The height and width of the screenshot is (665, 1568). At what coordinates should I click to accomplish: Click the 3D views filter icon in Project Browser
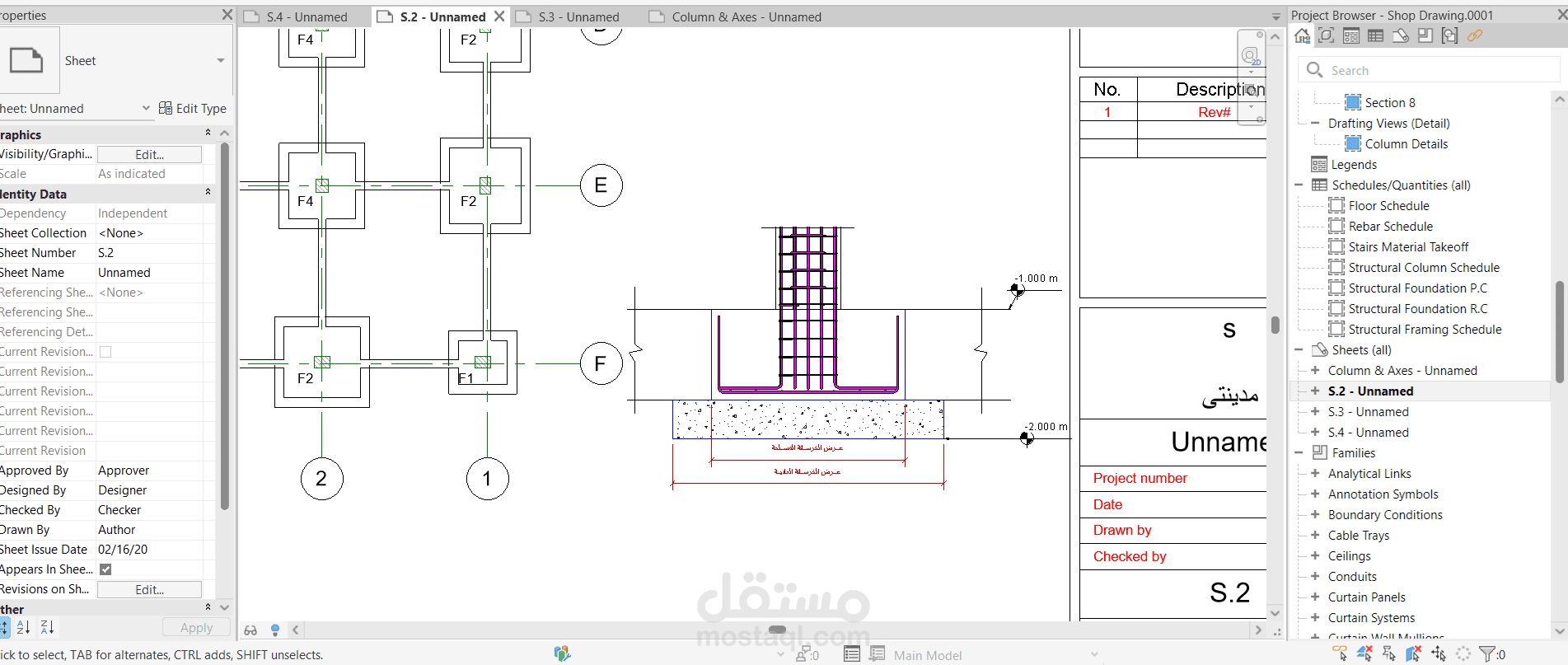[x=1327, y=35]
